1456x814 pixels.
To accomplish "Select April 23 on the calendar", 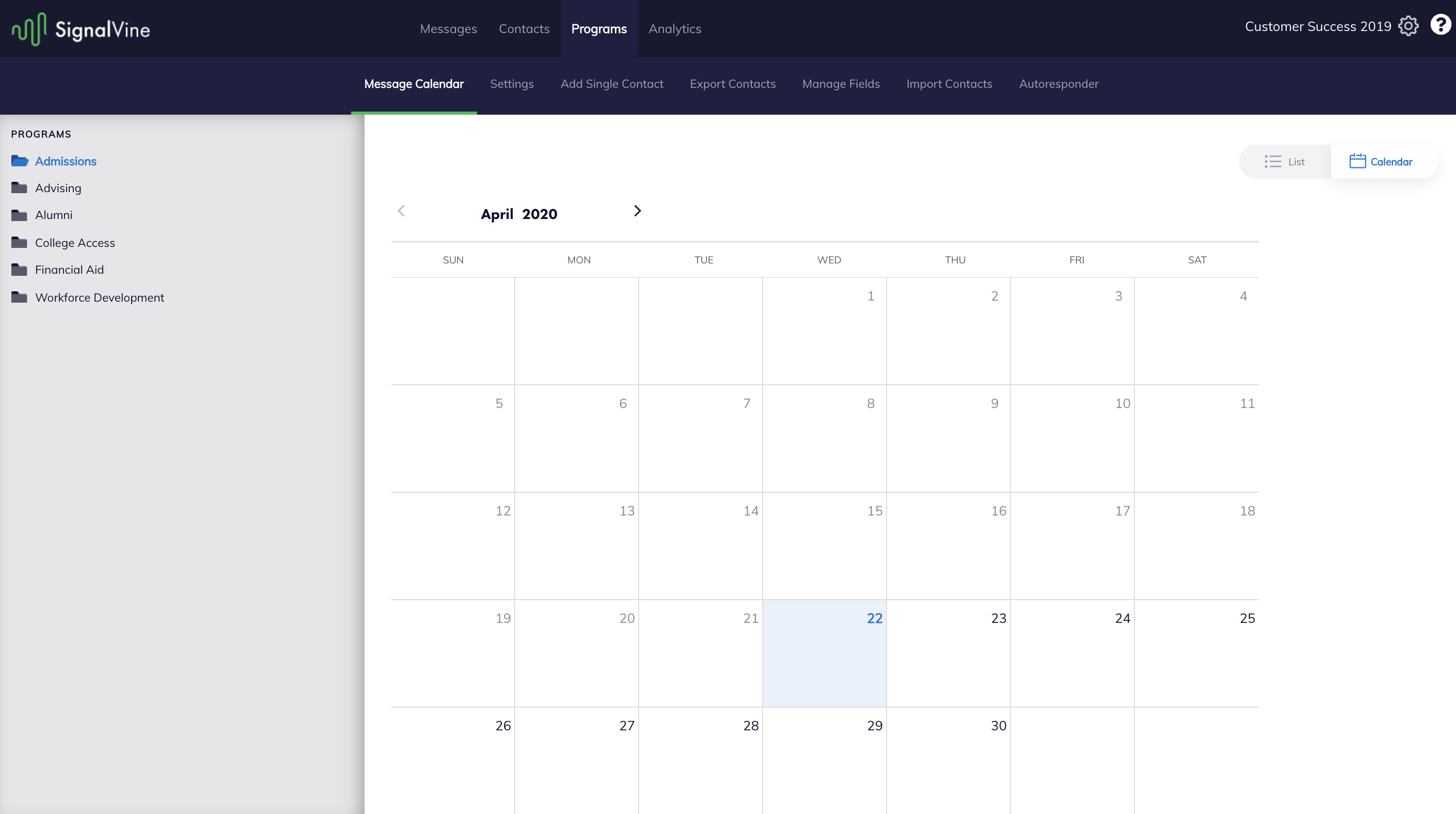I will pos(948,653).
